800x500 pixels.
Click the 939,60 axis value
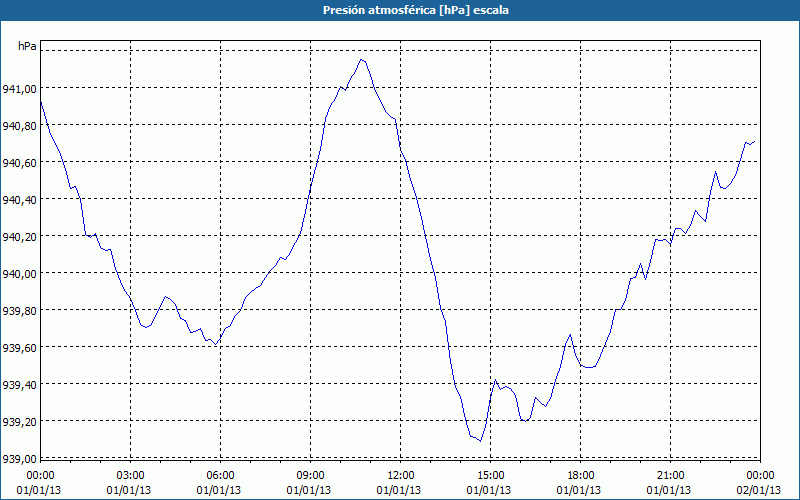20,348
